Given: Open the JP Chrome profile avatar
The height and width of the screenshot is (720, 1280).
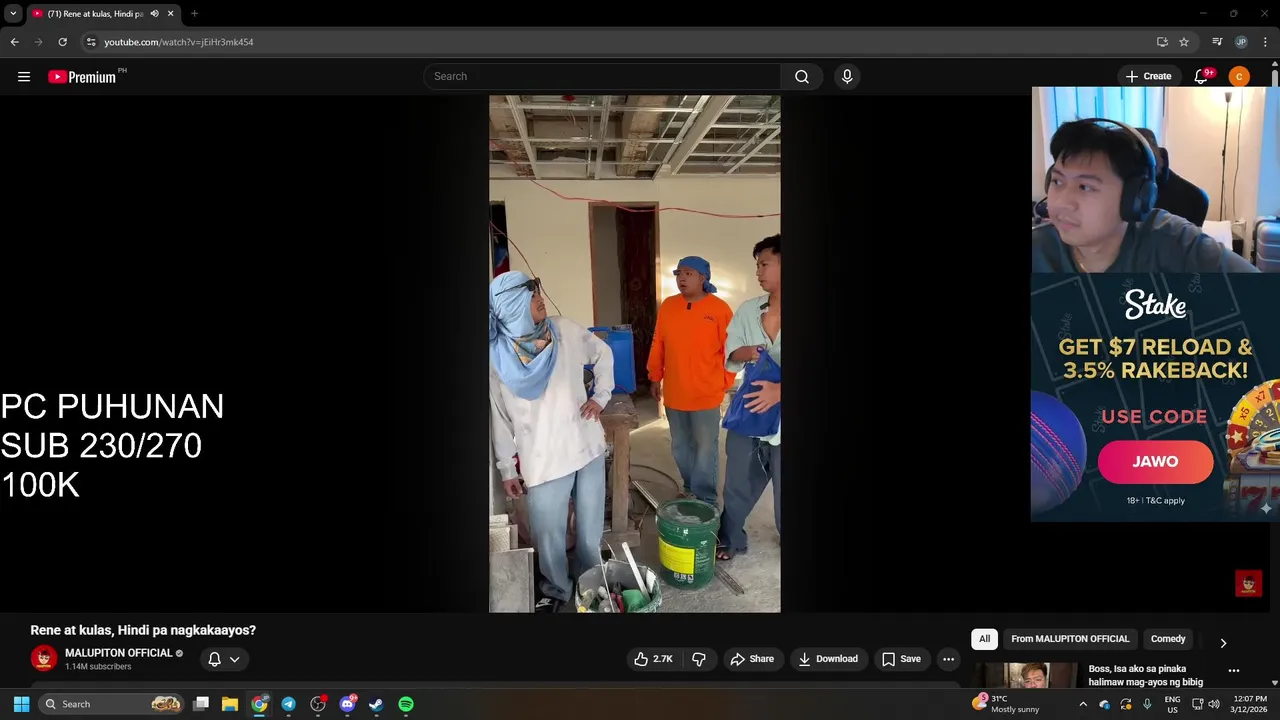Looking at the screenshot, I should 1241,42.
